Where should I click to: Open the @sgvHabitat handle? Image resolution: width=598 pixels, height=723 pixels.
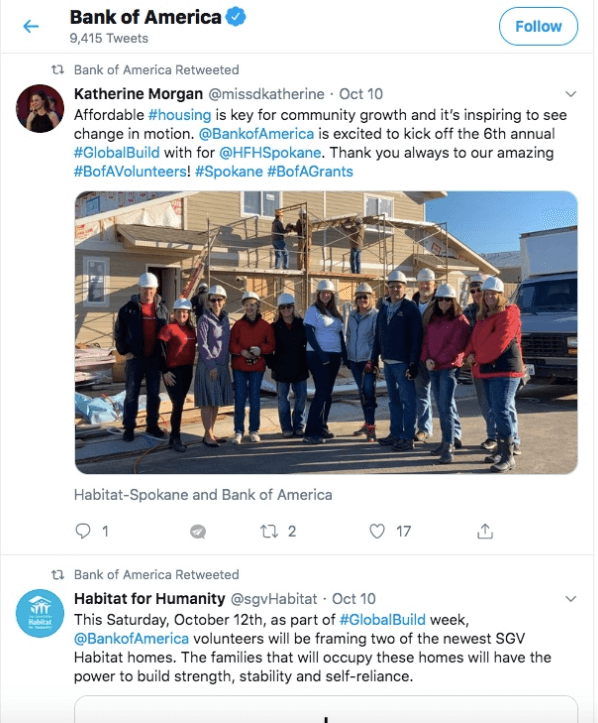tap(274, 599)
